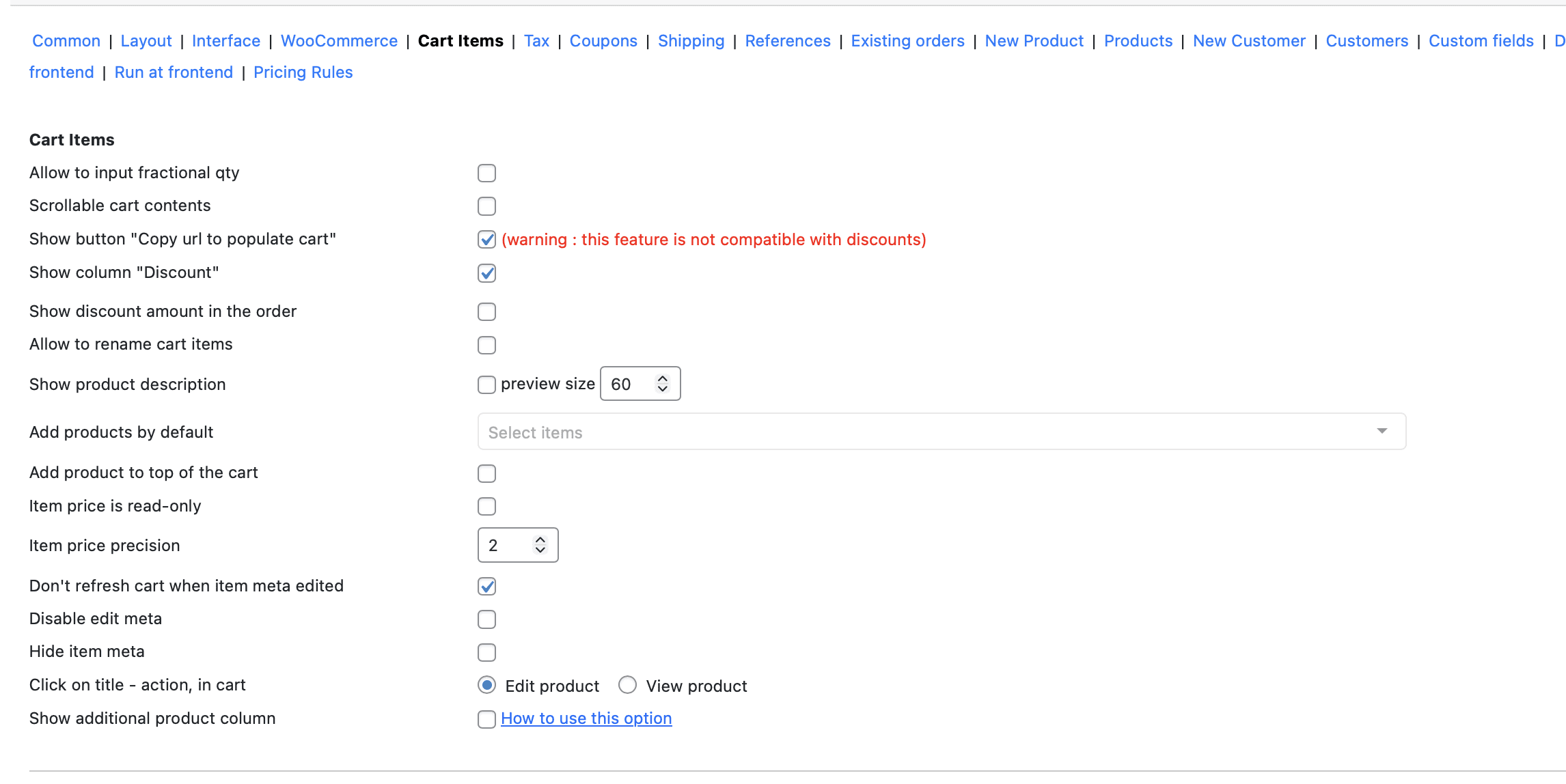
Task: Enable "Allow to input fractional qty" checkbox
Action: coord(486,173)
